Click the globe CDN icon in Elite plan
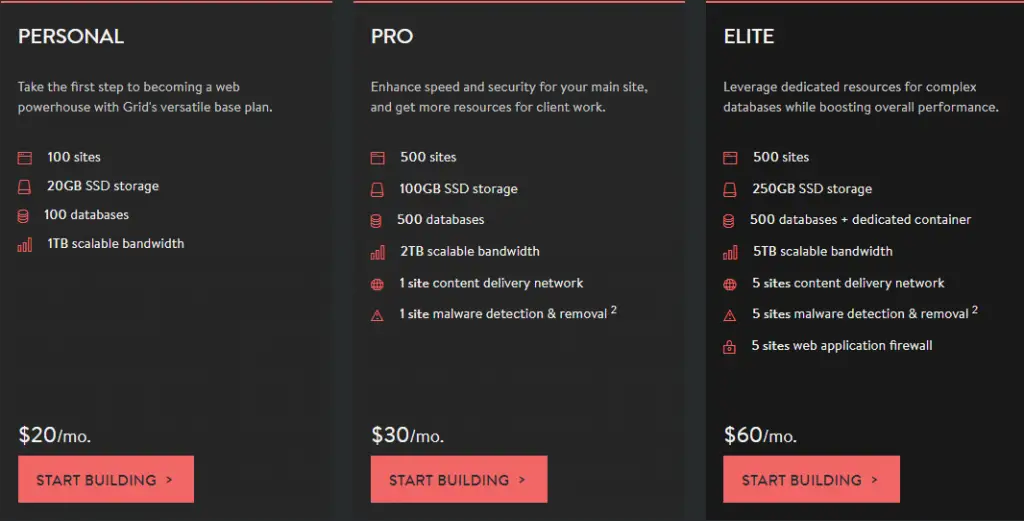 [x=730, y=284]
